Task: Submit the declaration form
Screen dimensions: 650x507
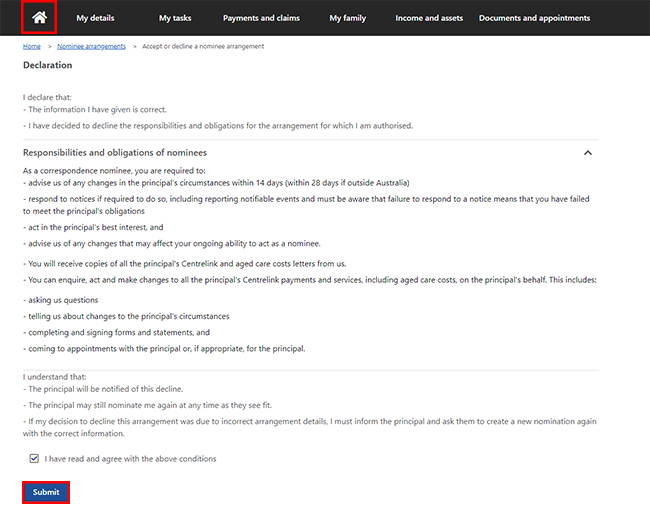Action: 46,492
